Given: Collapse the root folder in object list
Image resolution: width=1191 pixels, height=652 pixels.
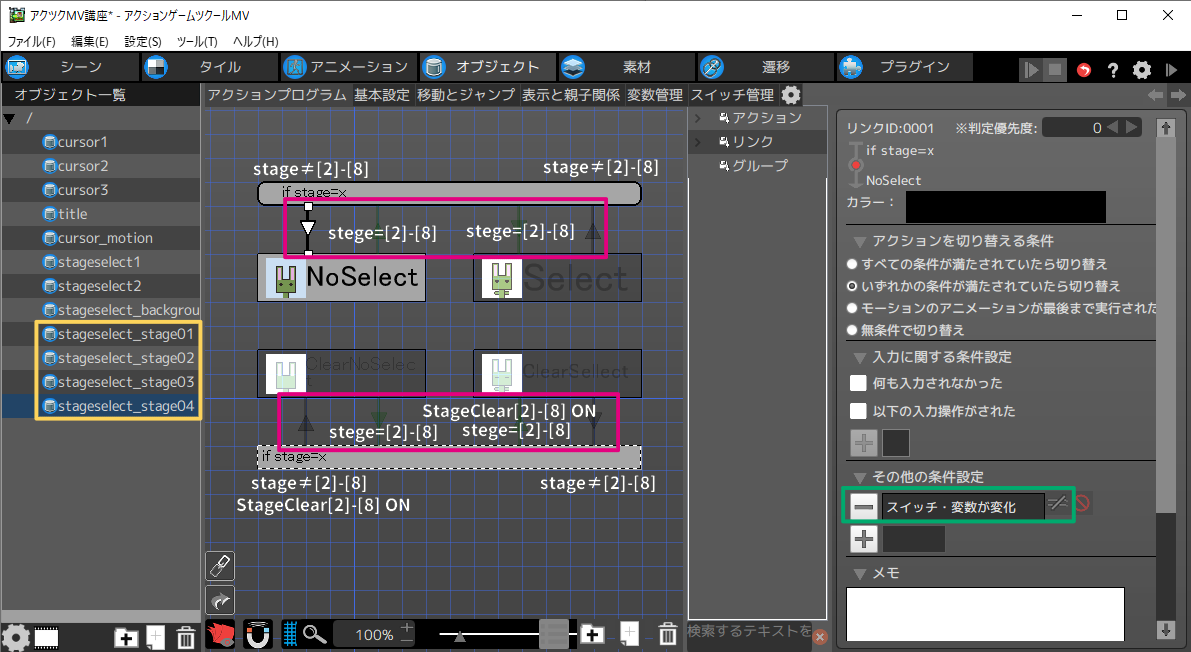Looking at the screenshot, I should [10, 118].
